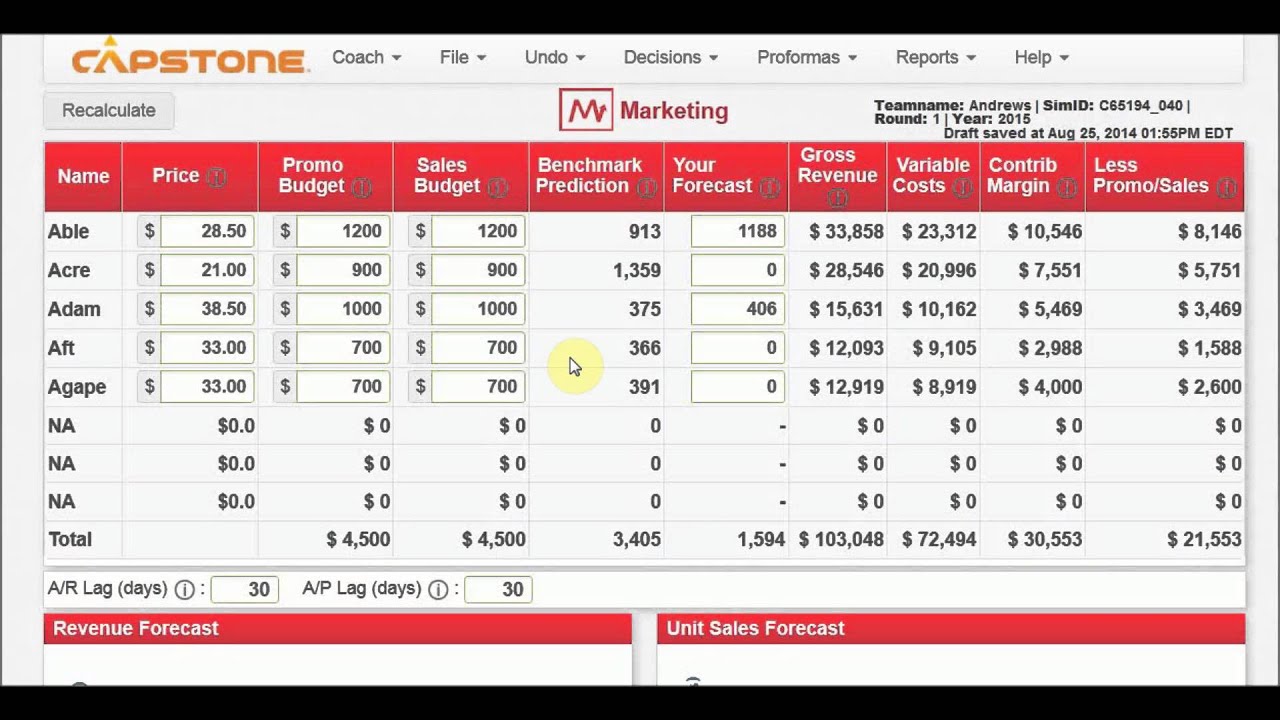
Task: Edit the A/P Lag days field
Action: click(498, 589)
